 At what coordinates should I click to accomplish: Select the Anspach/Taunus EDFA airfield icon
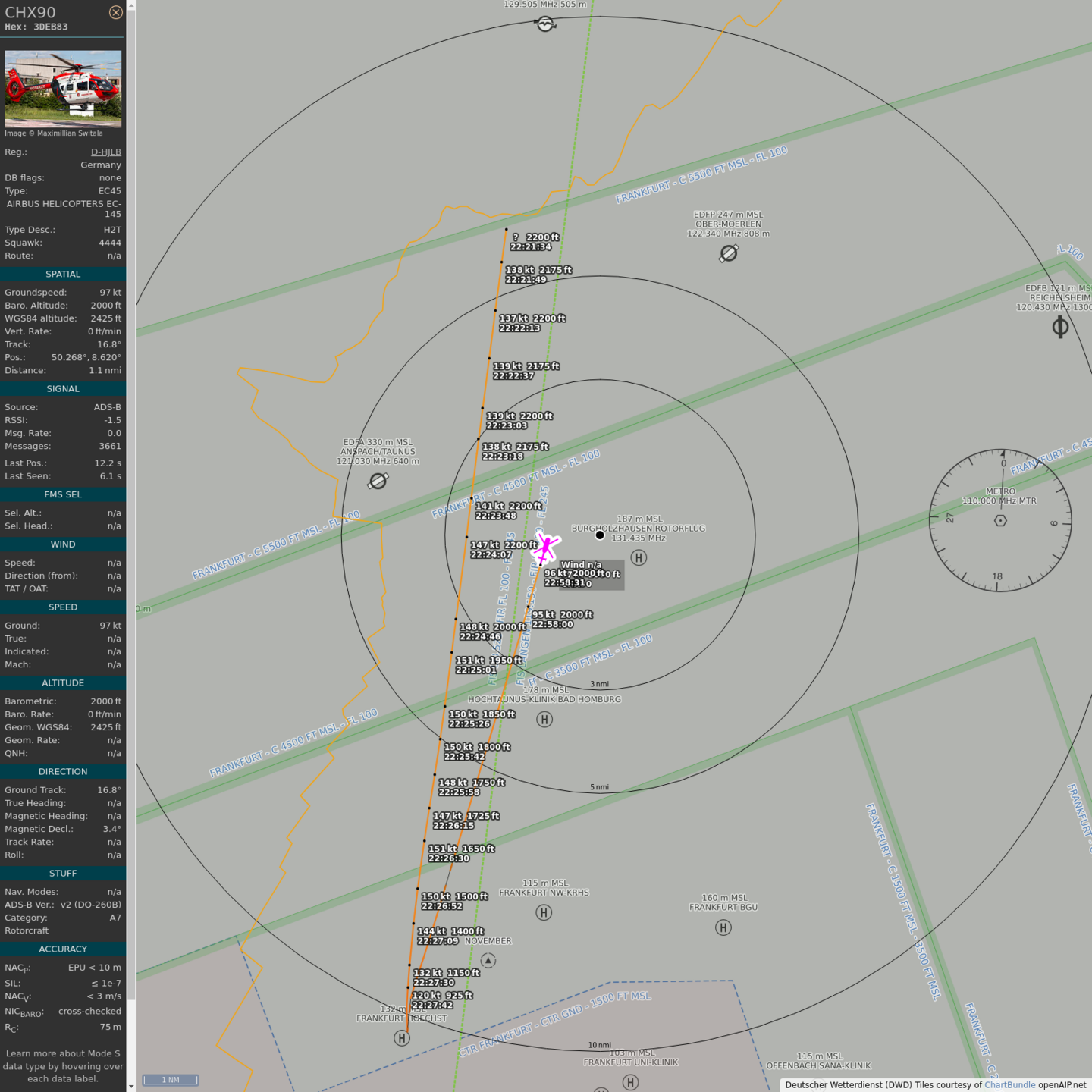tap(378, 481)
